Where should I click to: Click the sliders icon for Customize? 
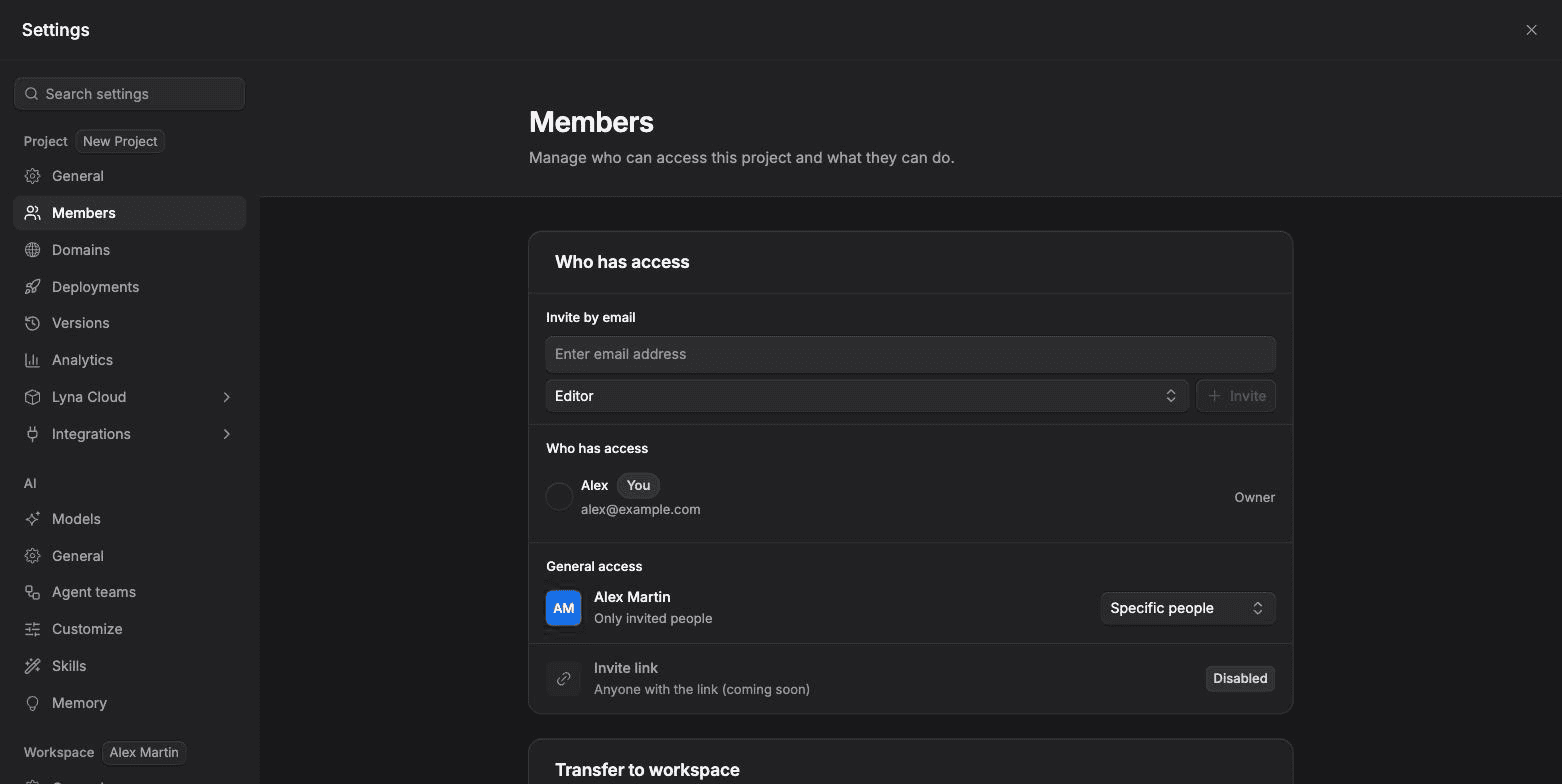(32, 629)
